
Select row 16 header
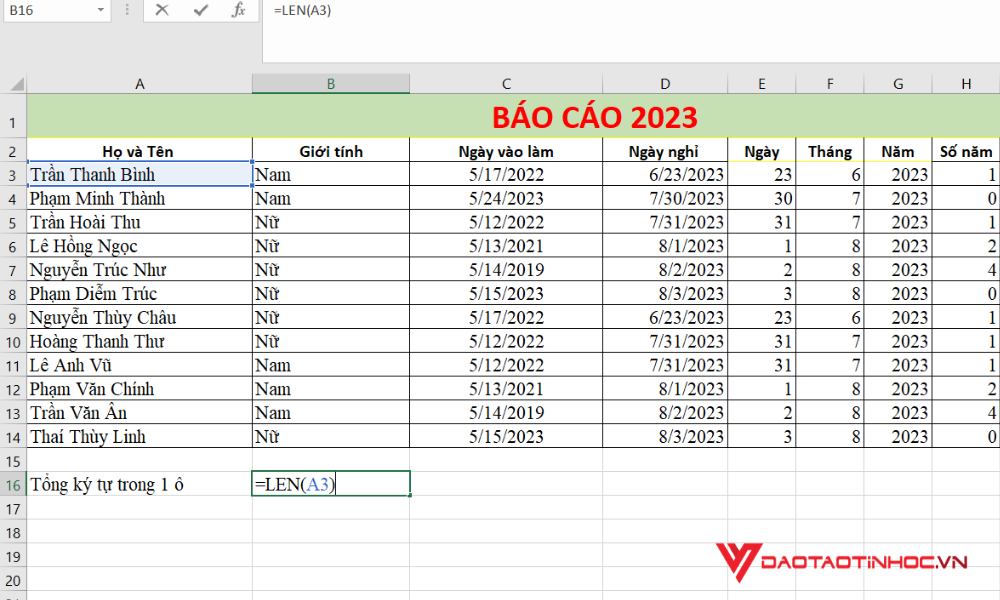pos(13,485)
